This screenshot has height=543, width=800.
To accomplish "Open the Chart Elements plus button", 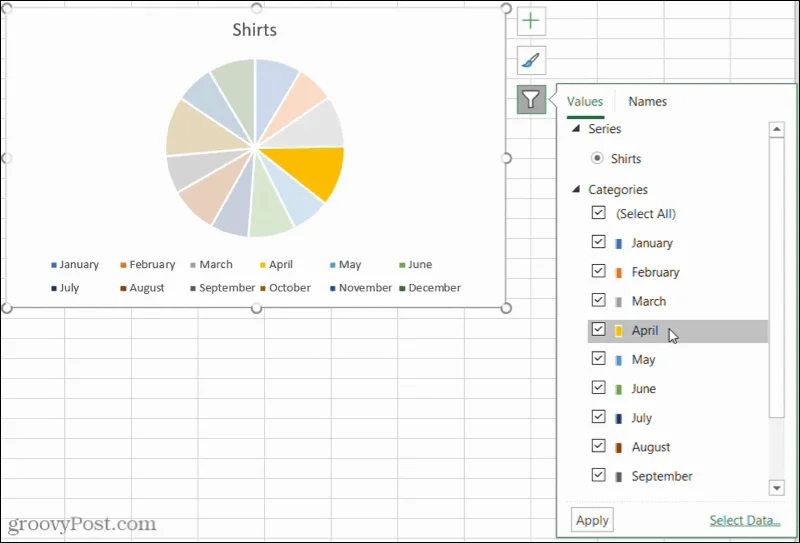I will [x=531, y=21].
